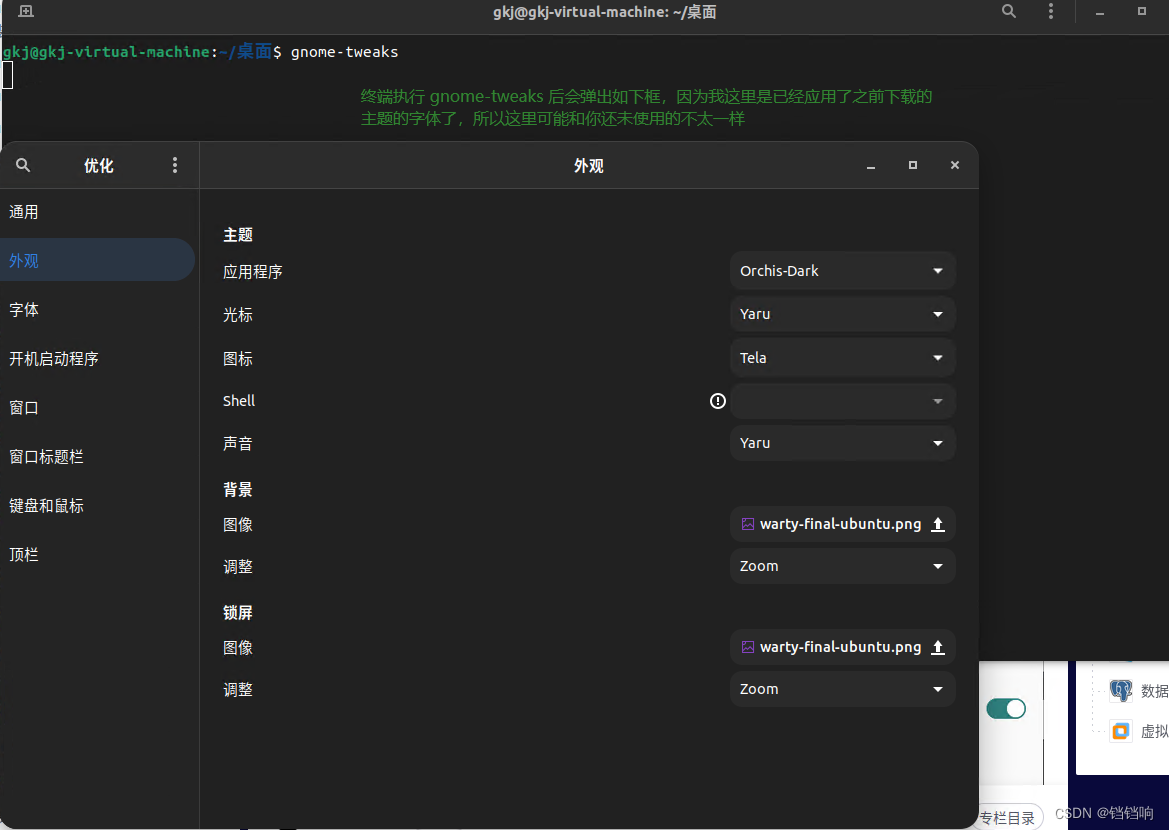Click upload icon for lock screen image
This screenshot has width=1169, height=830.
tap(938, 647)
